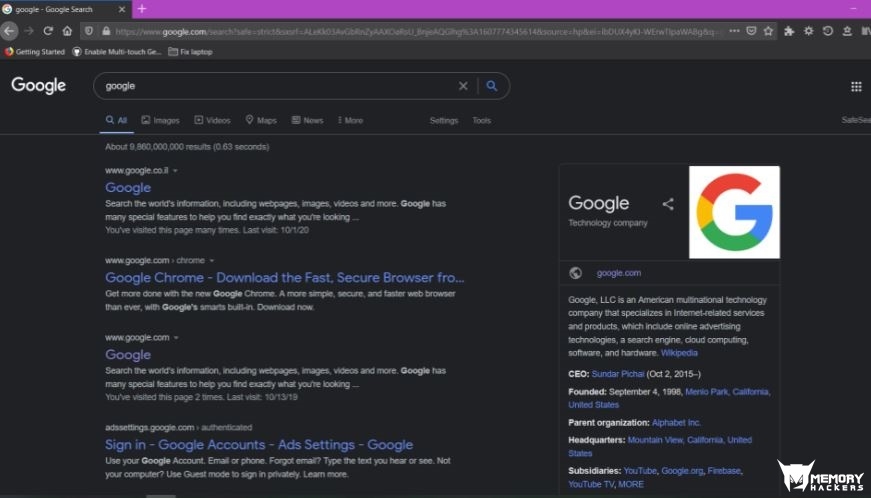
Task: Open the Google Chrome download result
Action: click(x=284, y=278)
